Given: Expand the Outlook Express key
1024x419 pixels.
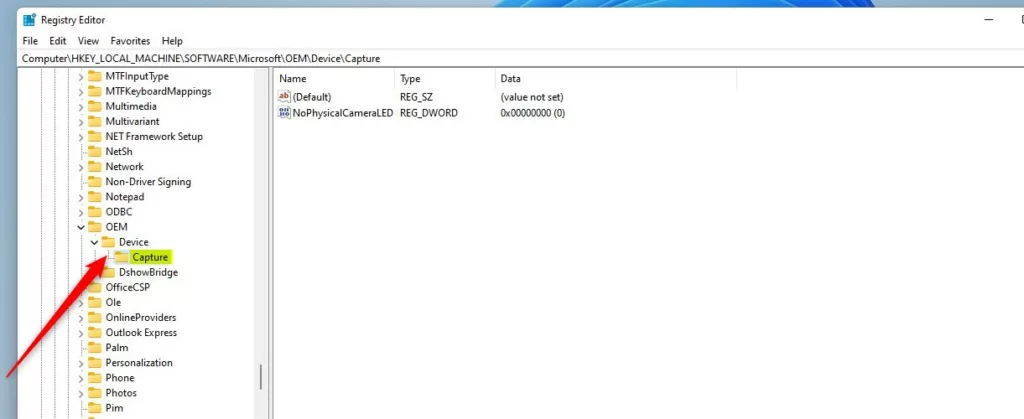Looking at the screenshot, I should point(81,333).
